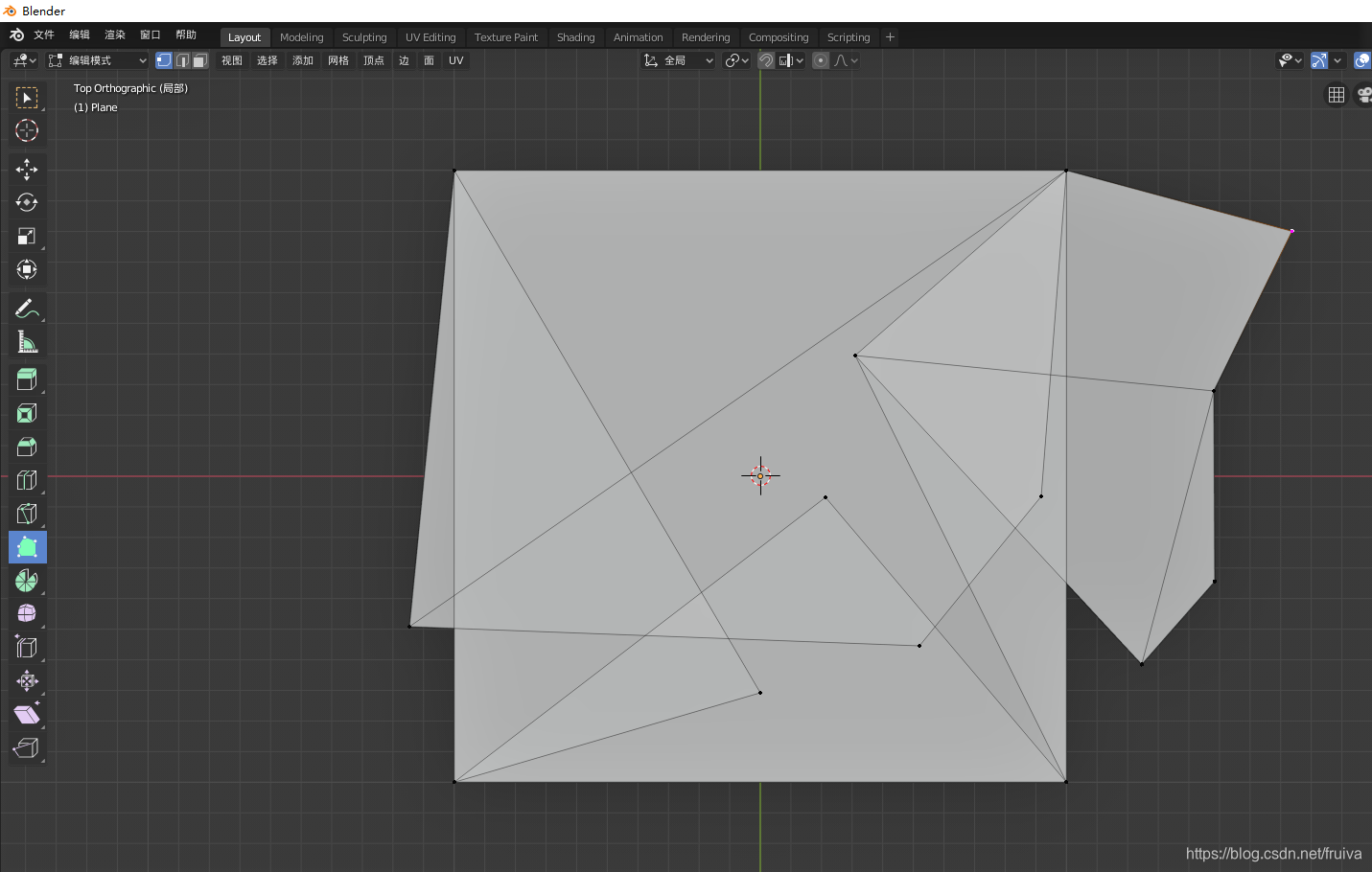Open the 添加 viewport menu

click(x=303, y=60)
